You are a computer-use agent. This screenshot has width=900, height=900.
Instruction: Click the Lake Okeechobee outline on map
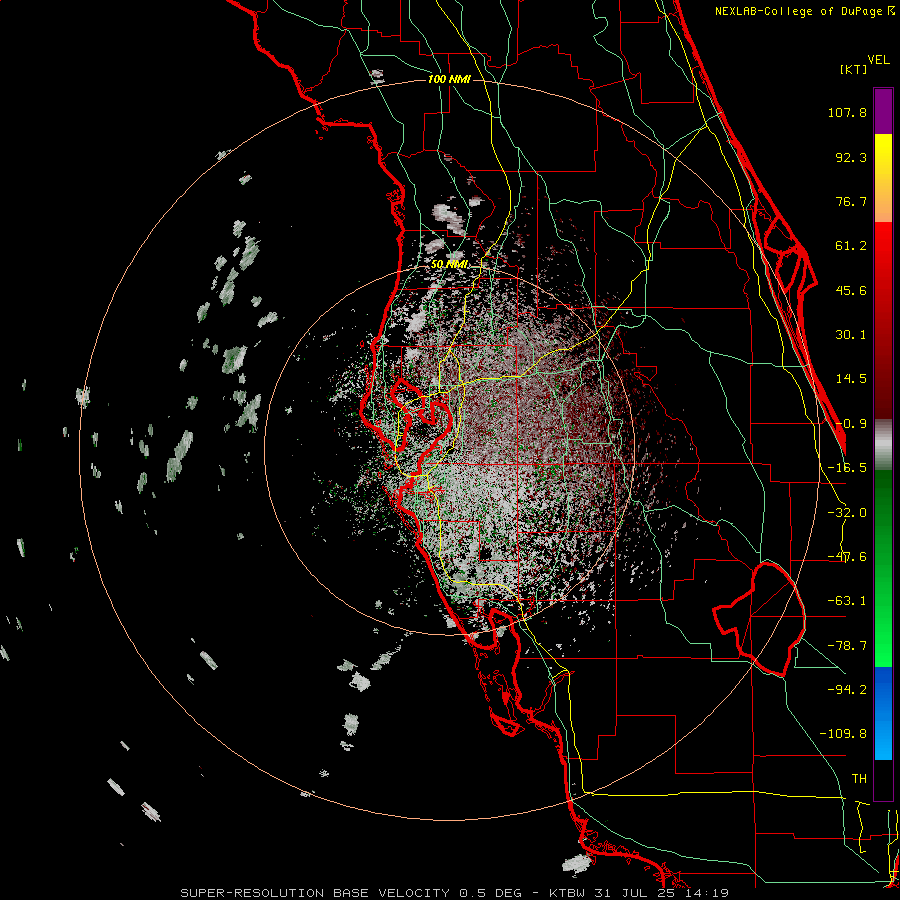tap(759, 619)
